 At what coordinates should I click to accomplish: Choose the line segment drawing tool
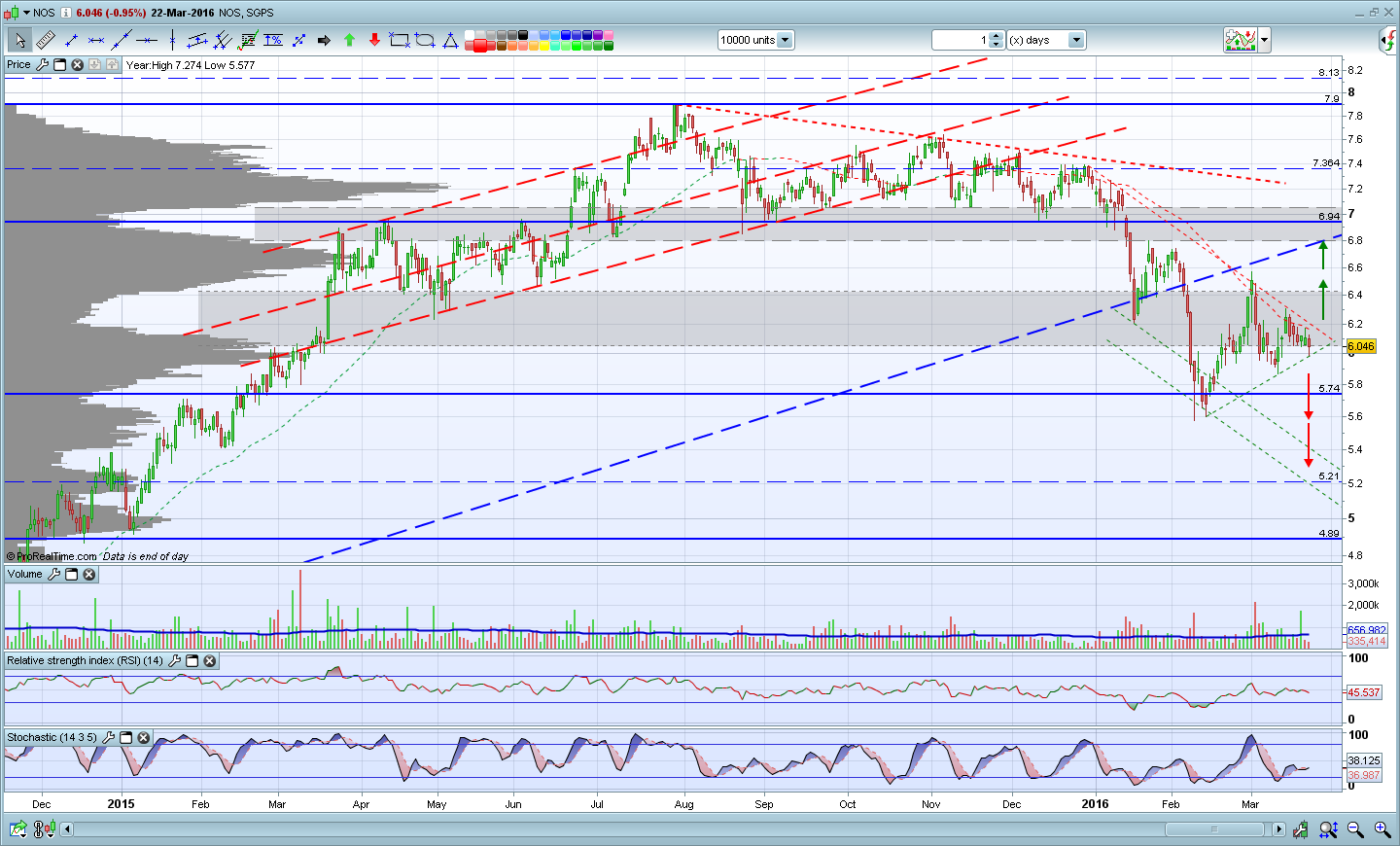[x=71, y=40]
